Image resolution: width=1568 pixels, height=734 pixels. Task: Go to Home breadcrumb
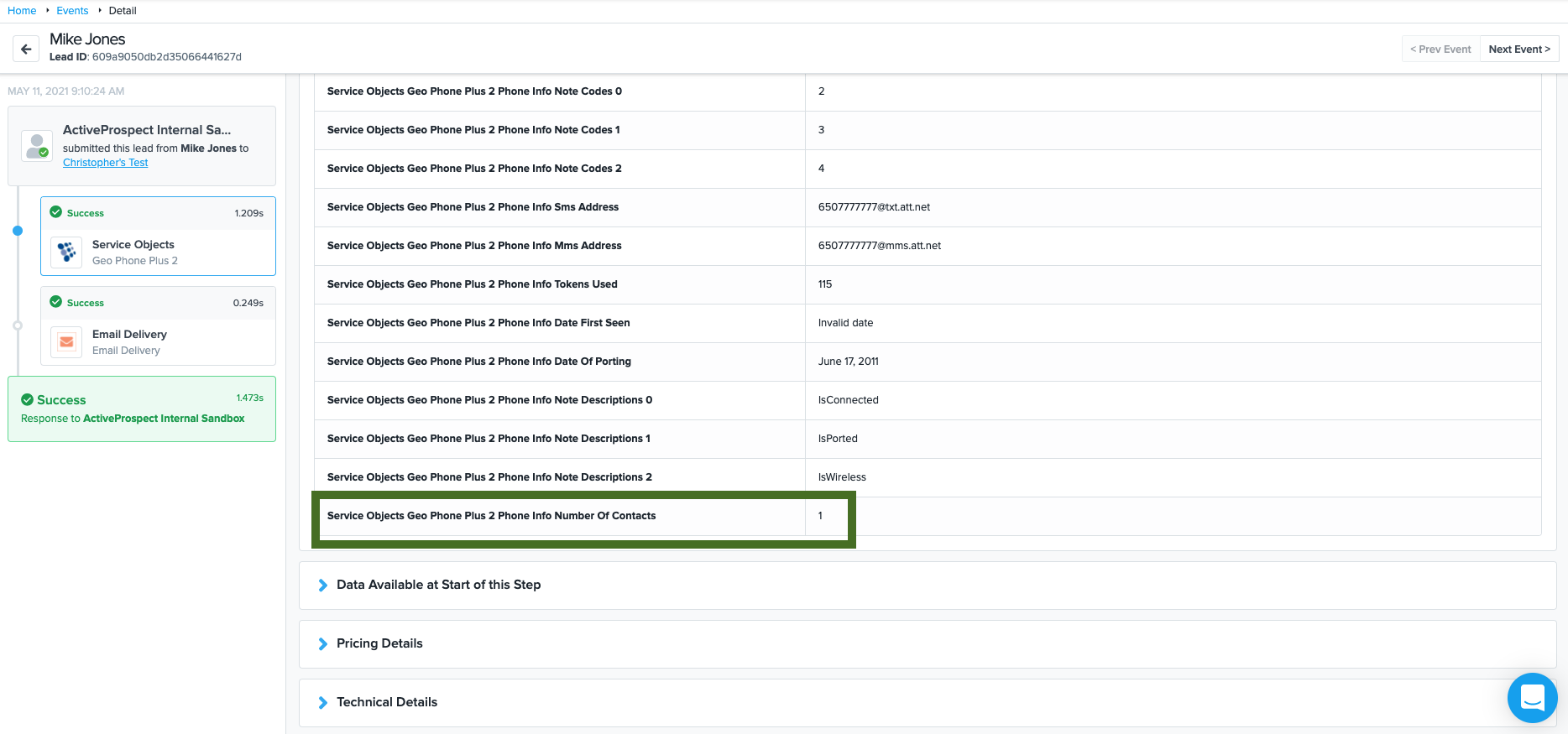pyautogui.click(x=22, y=11)
